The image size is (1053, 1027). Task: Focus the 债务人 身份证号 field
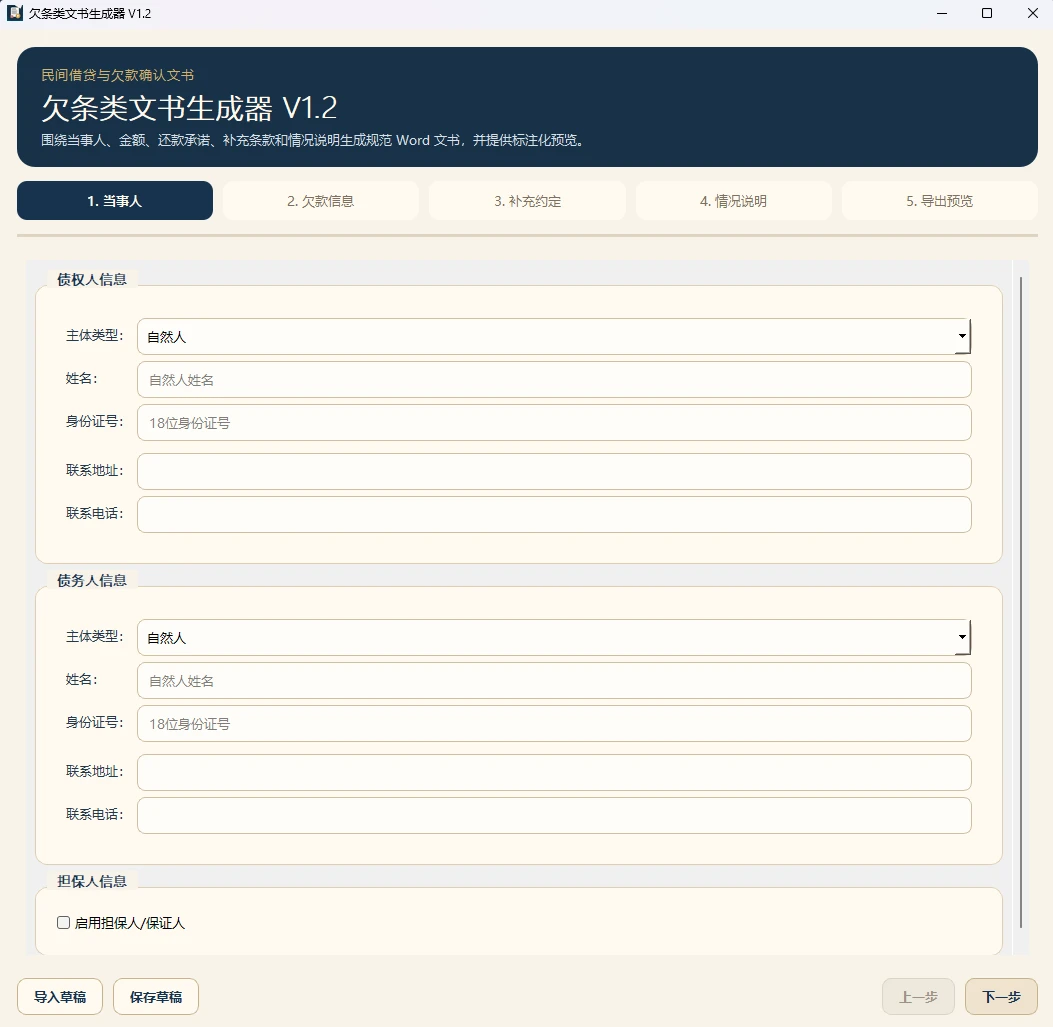point(554,723)
